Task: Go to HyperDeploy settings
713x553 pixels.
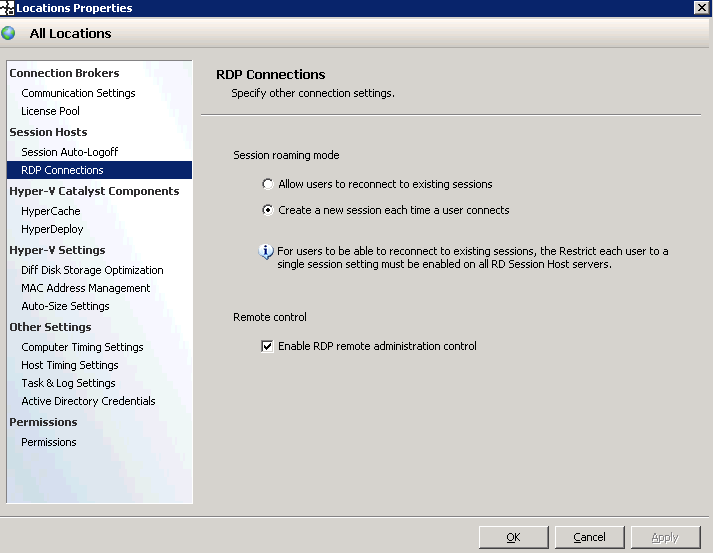Action: pyautogui.click(x=52, y=229)
